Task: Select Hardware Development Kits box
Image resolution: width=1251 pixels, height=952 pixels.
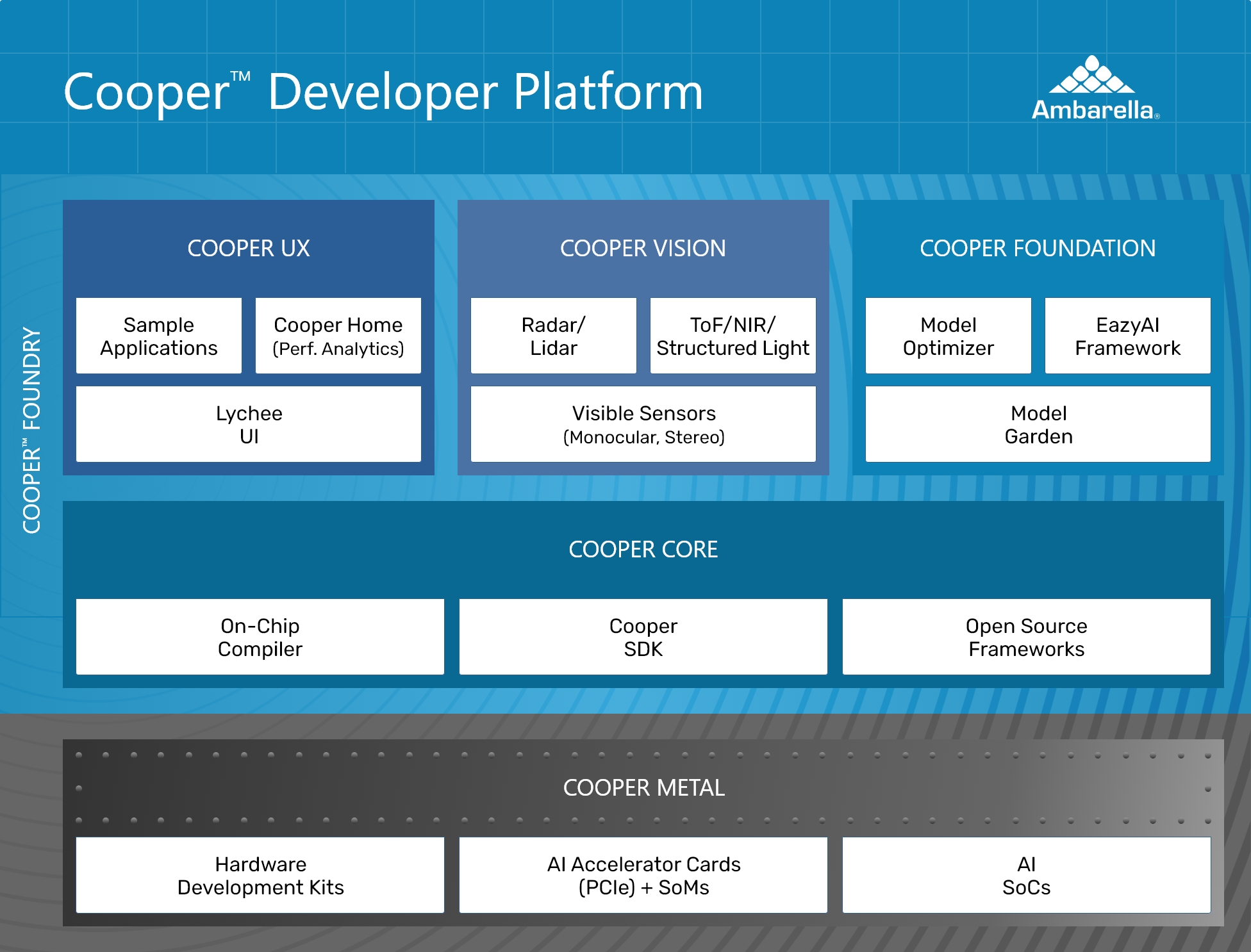Action: point(260,875)
